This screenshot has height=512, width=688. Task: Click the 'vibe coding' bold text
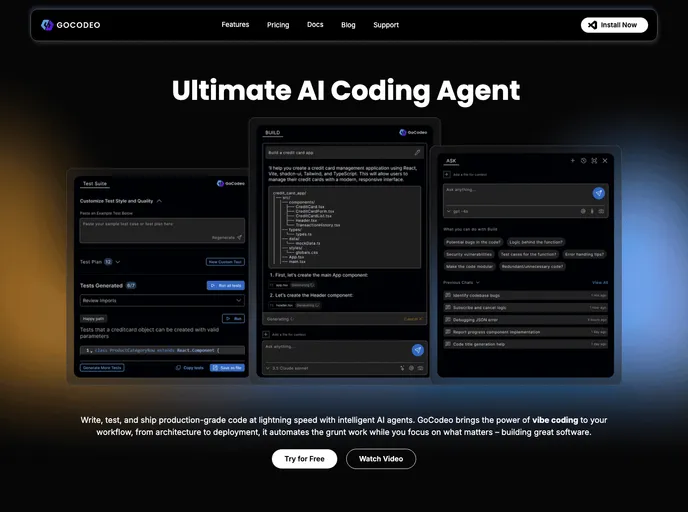click(x=555, y=420)
